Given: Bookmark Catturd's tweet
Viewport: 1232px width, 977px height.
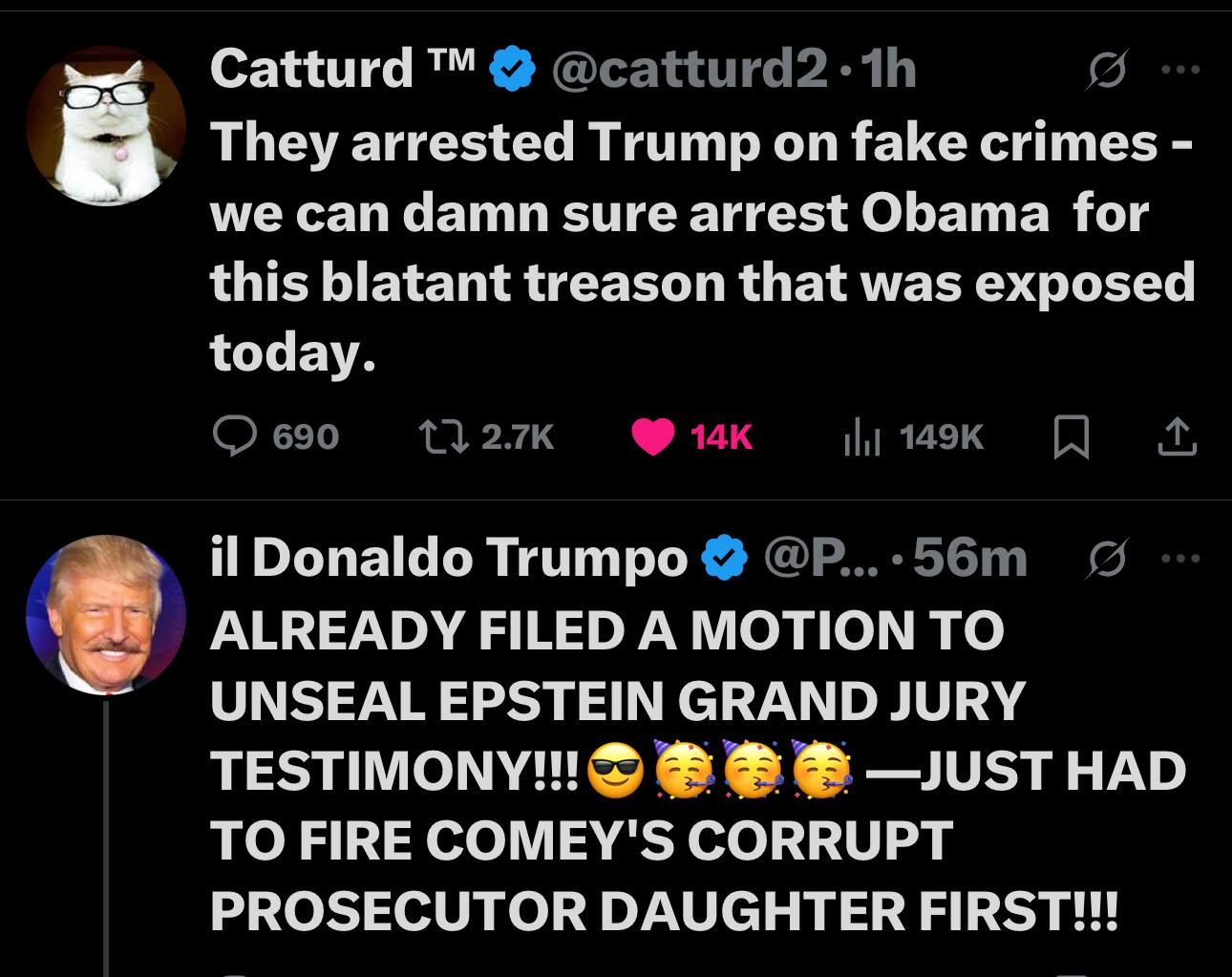Looking at the screenshot, I should 1071,438.
